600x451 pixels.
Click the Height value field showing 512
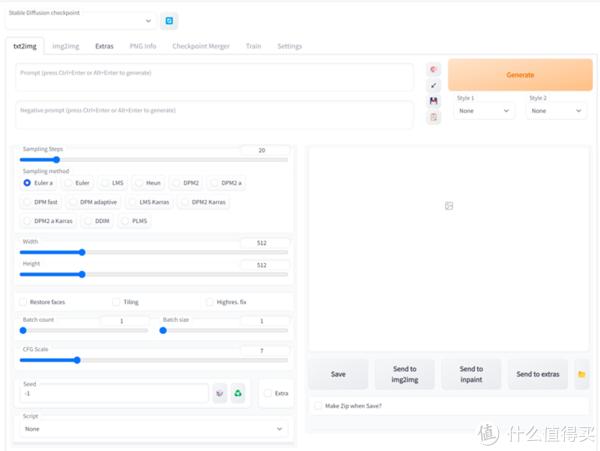tap(265, 265)
